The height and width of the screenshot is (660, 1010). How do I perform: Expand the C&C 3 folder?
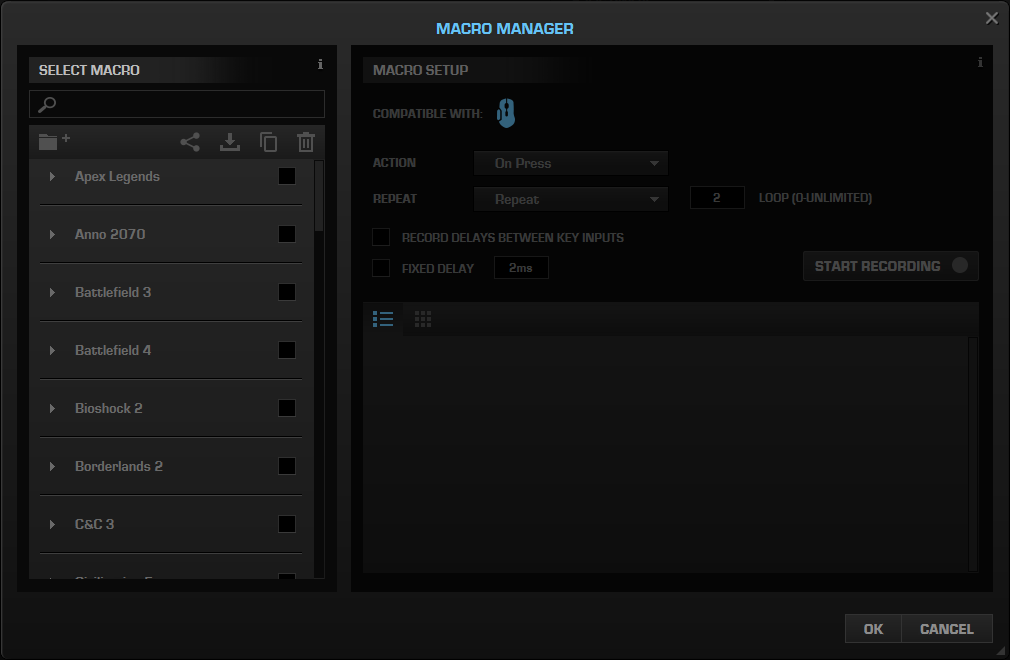(x=52, y=524)
